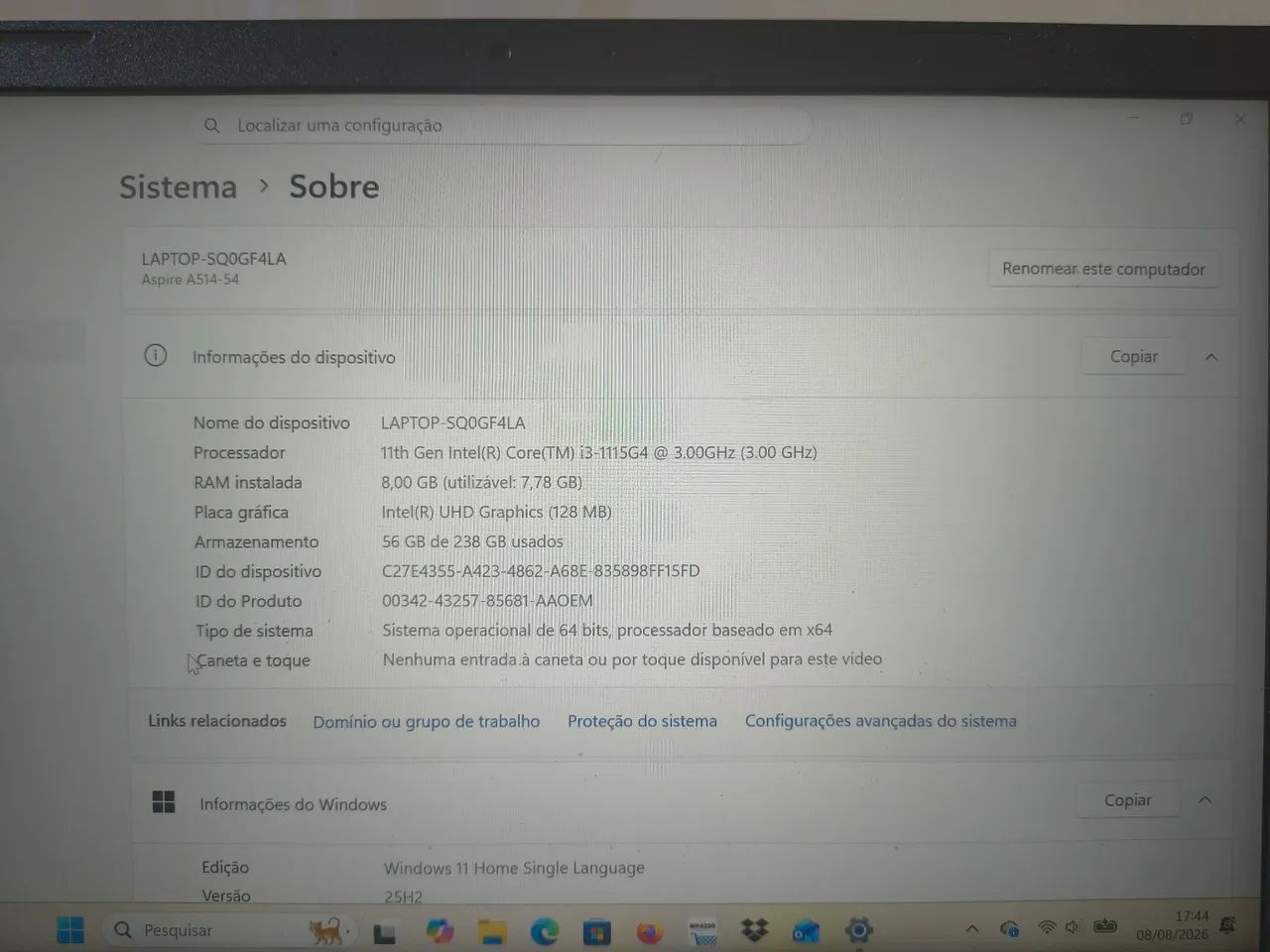Click the 'Caneta e toque' label
1270x952 pixels.
click(253, 660)
